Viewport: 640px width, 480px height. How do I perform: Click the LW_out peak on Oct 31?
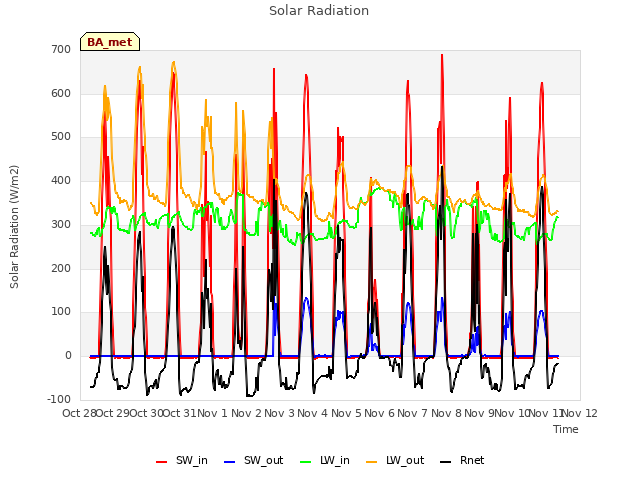(x=174, y=62)
